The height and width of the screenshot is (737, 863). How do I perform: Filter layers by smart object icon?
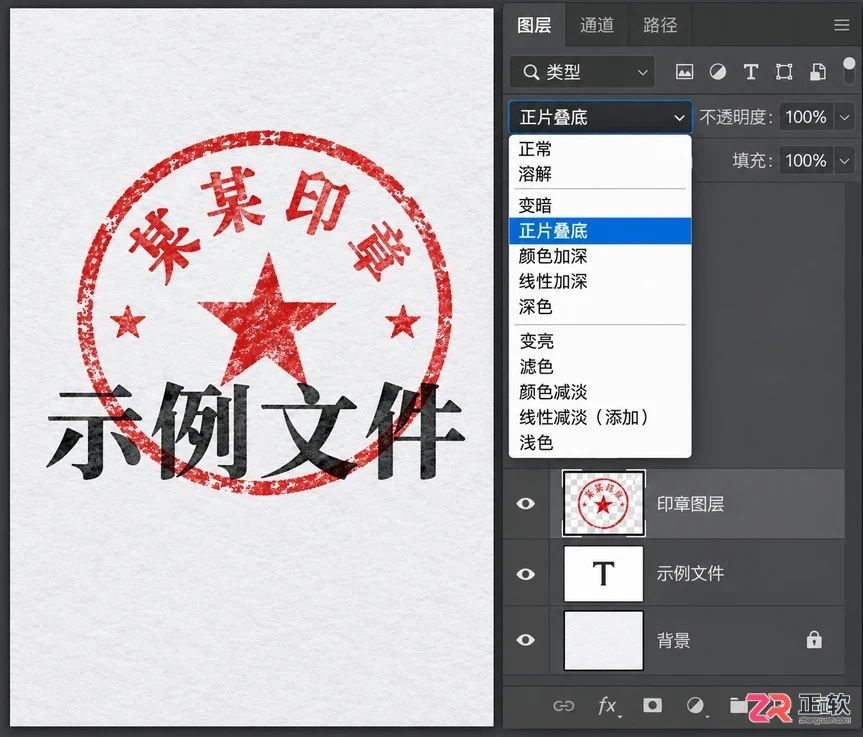818,72
